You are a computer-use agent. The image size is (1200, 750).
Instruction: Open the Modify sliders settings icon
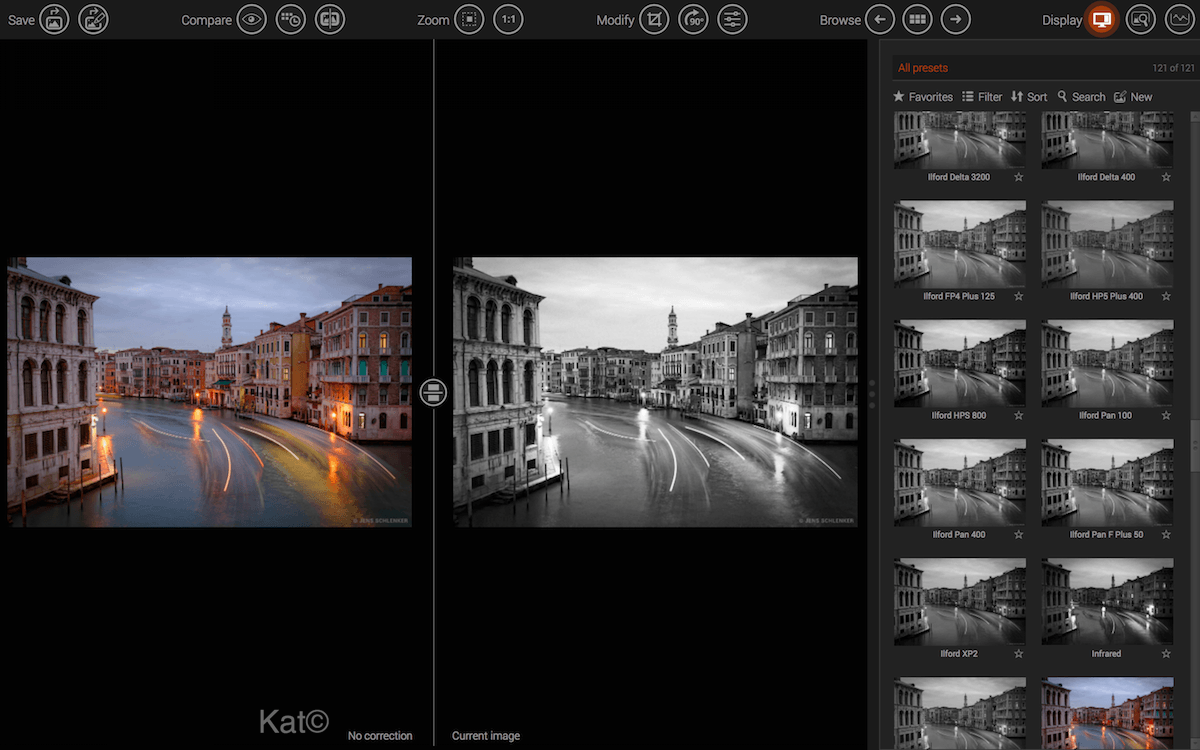point(733,19)
